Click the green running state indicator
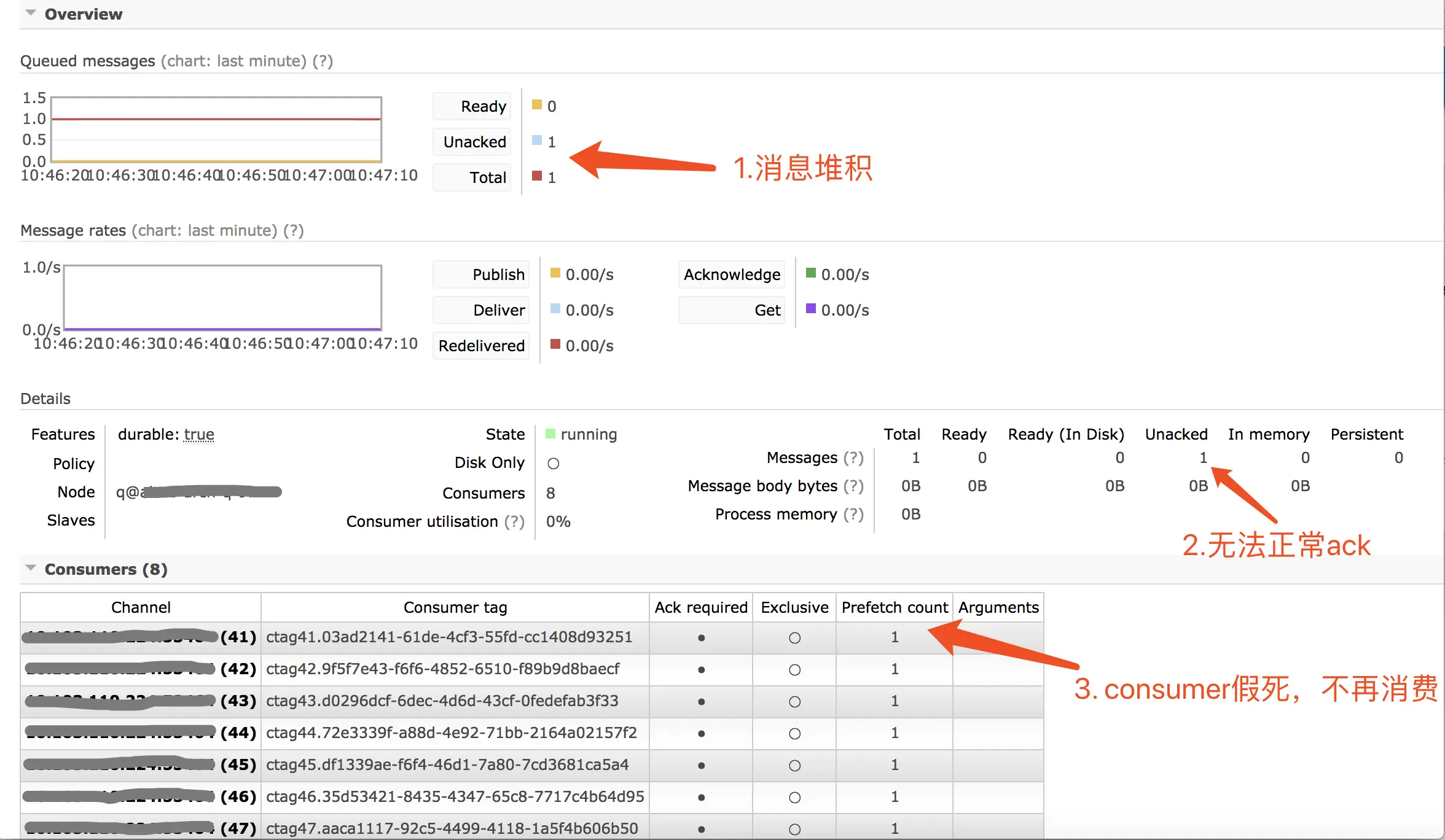The height and width of the screenshot is (840, 1445). pos(550,434)
